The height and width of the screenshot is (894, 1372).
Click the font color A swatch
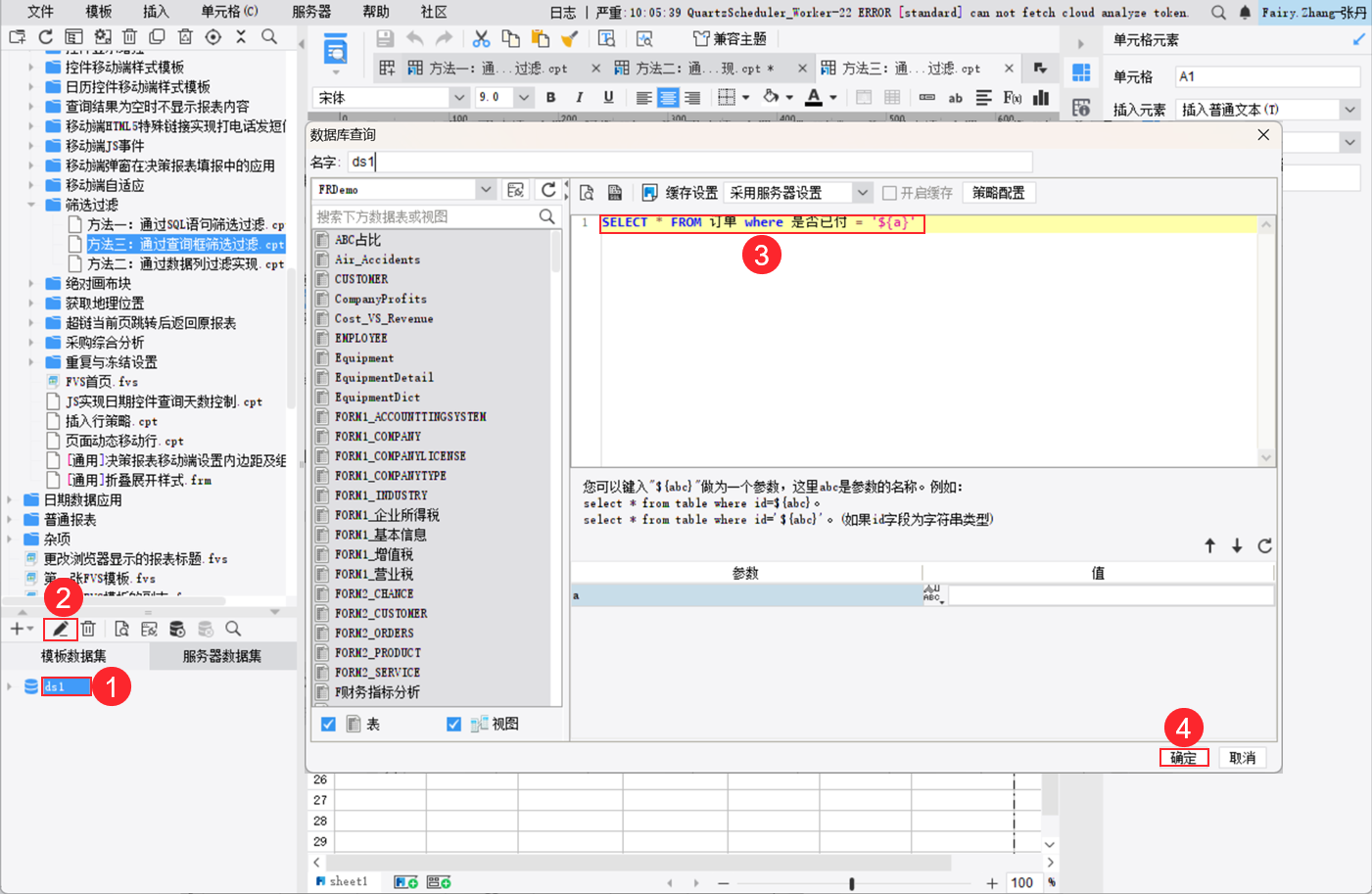coord(814,97)
